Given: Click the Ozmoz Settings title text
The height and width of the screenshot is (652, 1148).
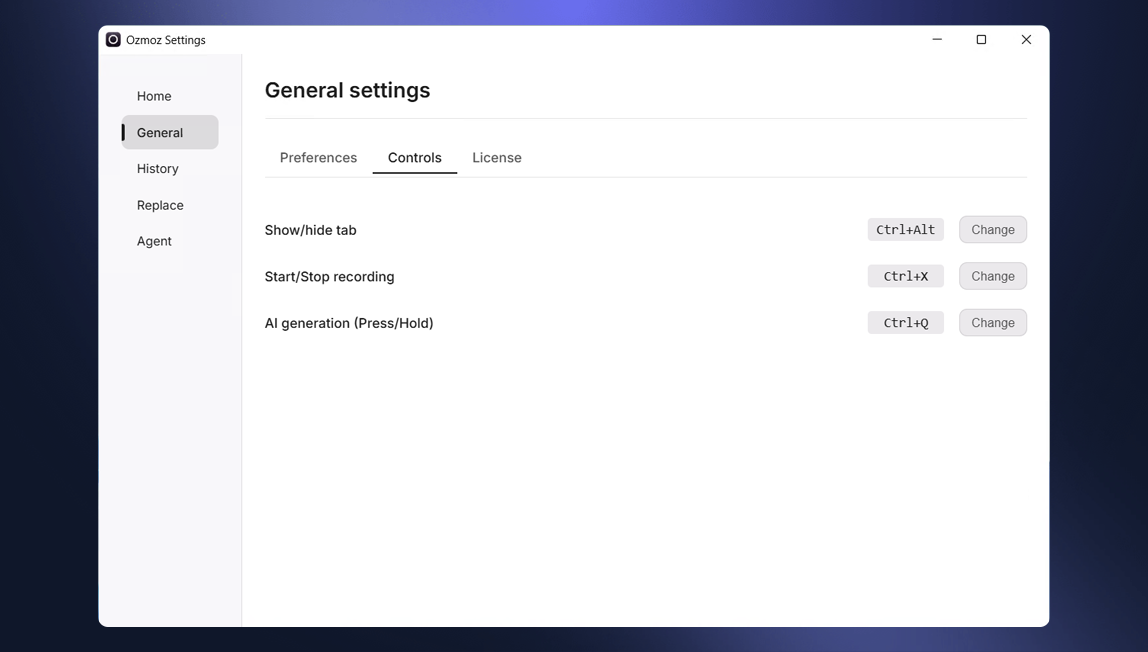Looking at the screenshot, I should 165,39.
